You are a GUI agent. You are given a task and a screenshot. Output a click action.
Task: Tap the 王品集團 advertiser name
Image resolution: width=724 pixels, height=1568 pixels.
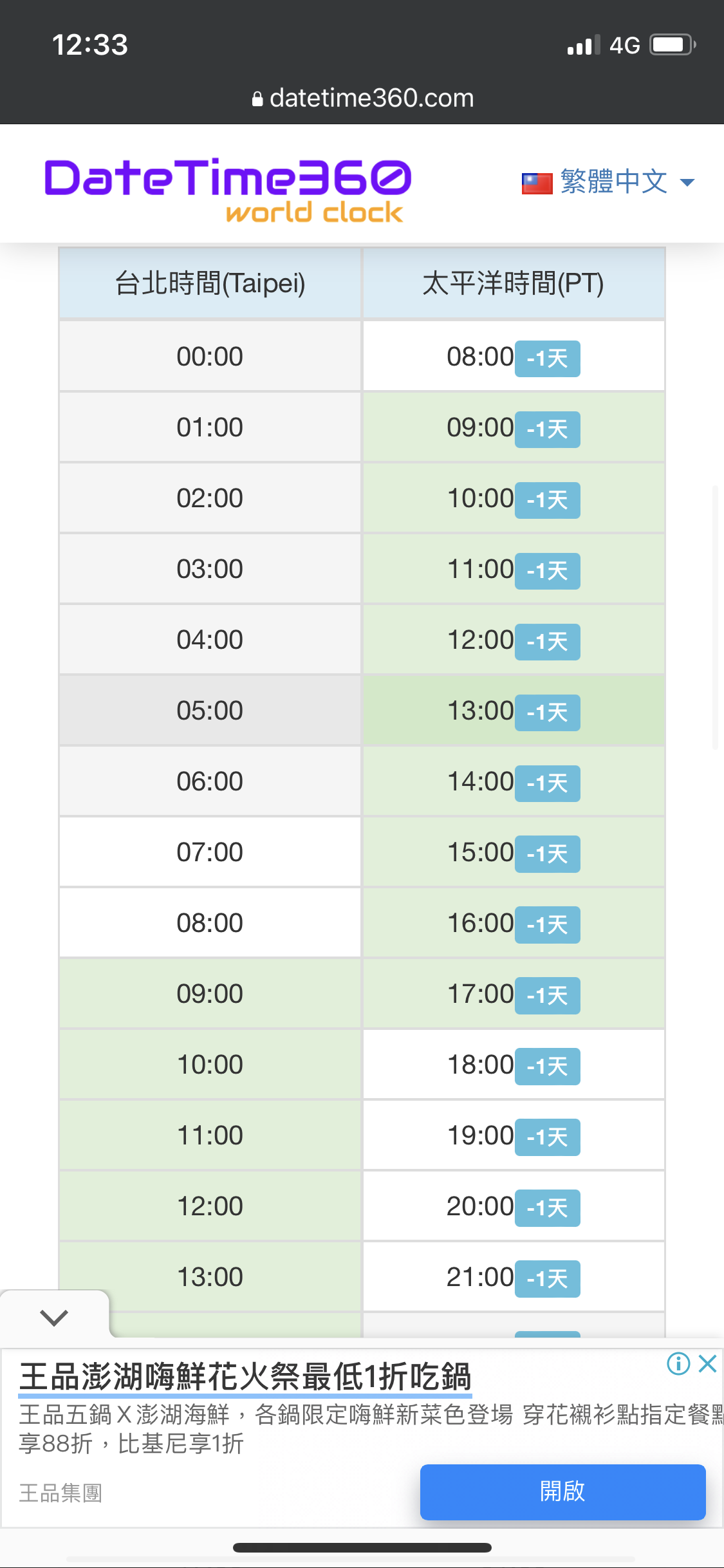tap(60, 1493)
